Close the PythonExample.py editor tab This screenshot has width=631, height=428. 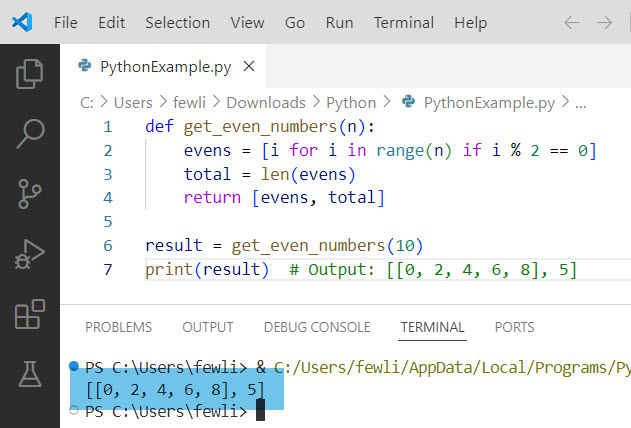pos(249,66)
